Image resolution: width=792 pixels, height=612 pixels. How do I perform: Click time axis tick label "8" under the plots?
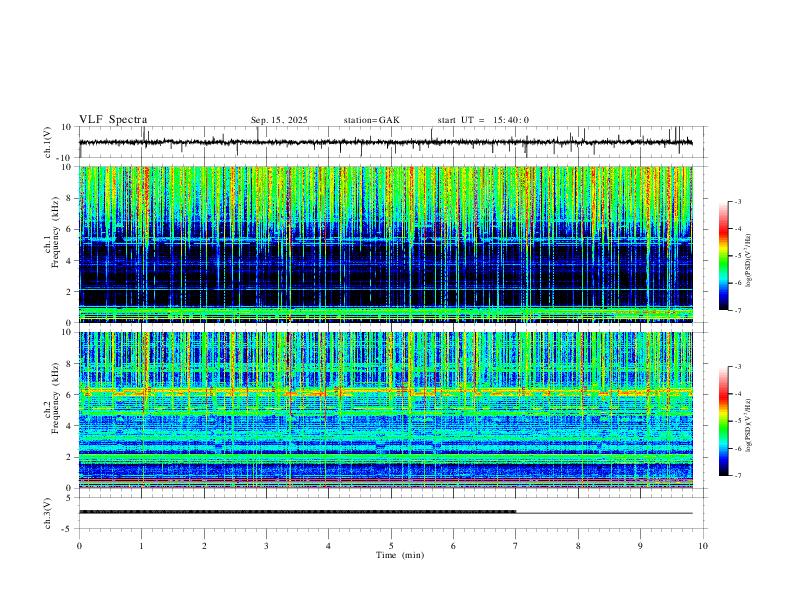pyautogui.click(x=578, y=546)
